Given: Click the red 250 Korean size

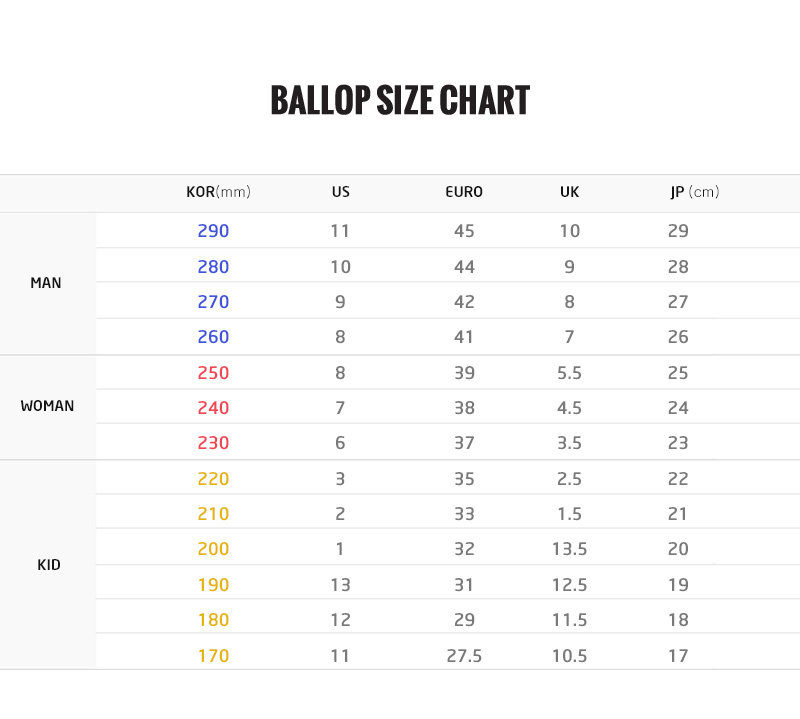Looking at the screenshot, I should click(x=213, y=373).
